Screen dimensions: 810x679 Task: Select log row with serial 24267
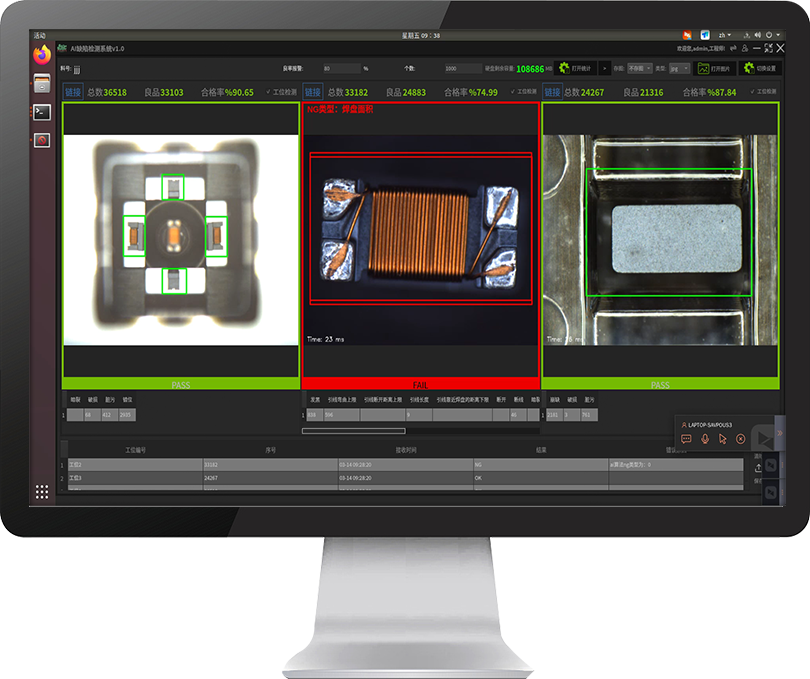(406, 478)
